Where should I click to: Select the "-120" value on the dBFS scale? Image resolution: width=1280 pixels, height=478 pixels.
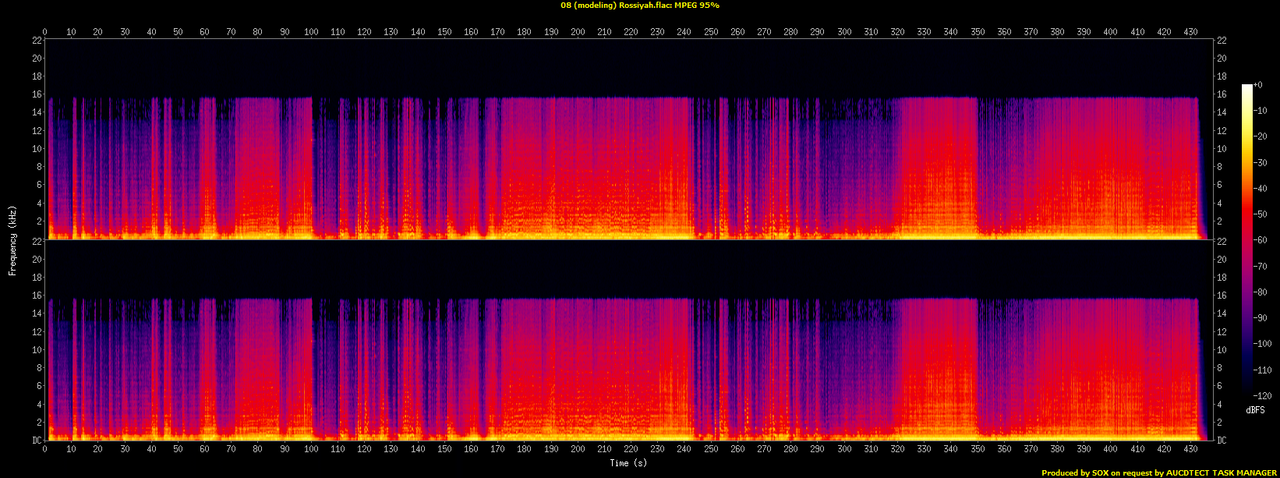click(1264, 395)
